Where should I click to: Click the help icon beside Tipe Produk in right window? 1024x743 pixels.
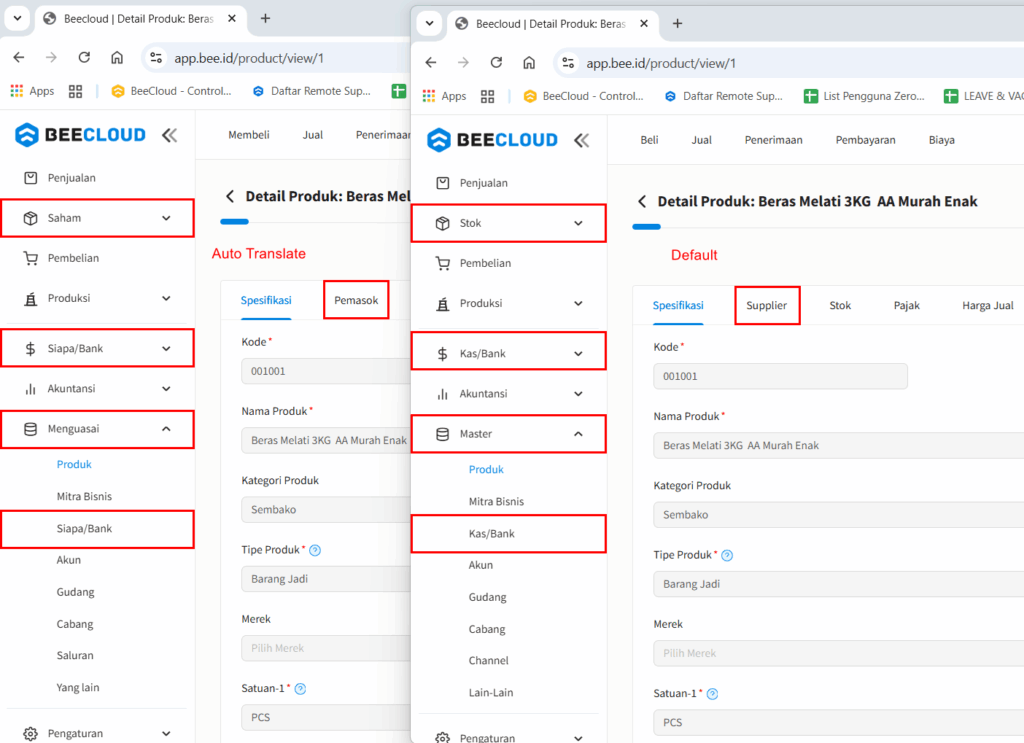pyautogui.click(x=727, y=555)
